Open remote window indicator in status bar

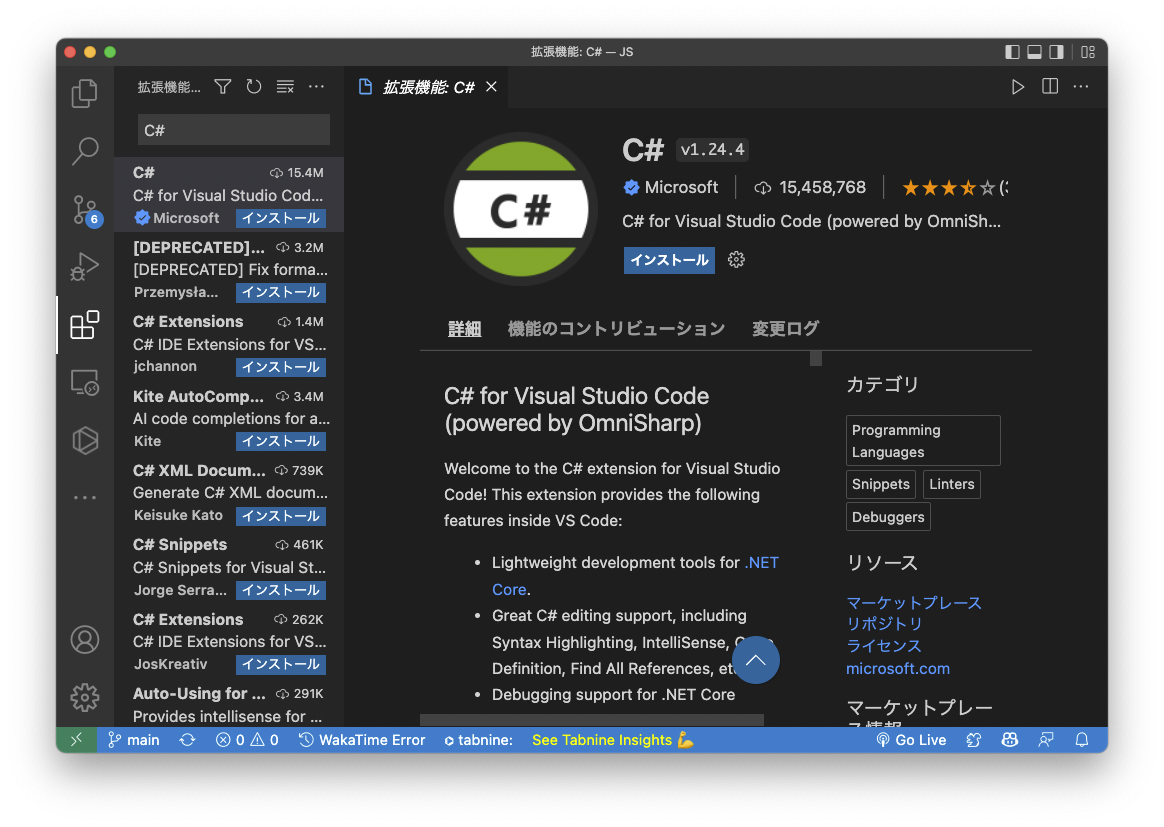[76, 740]
